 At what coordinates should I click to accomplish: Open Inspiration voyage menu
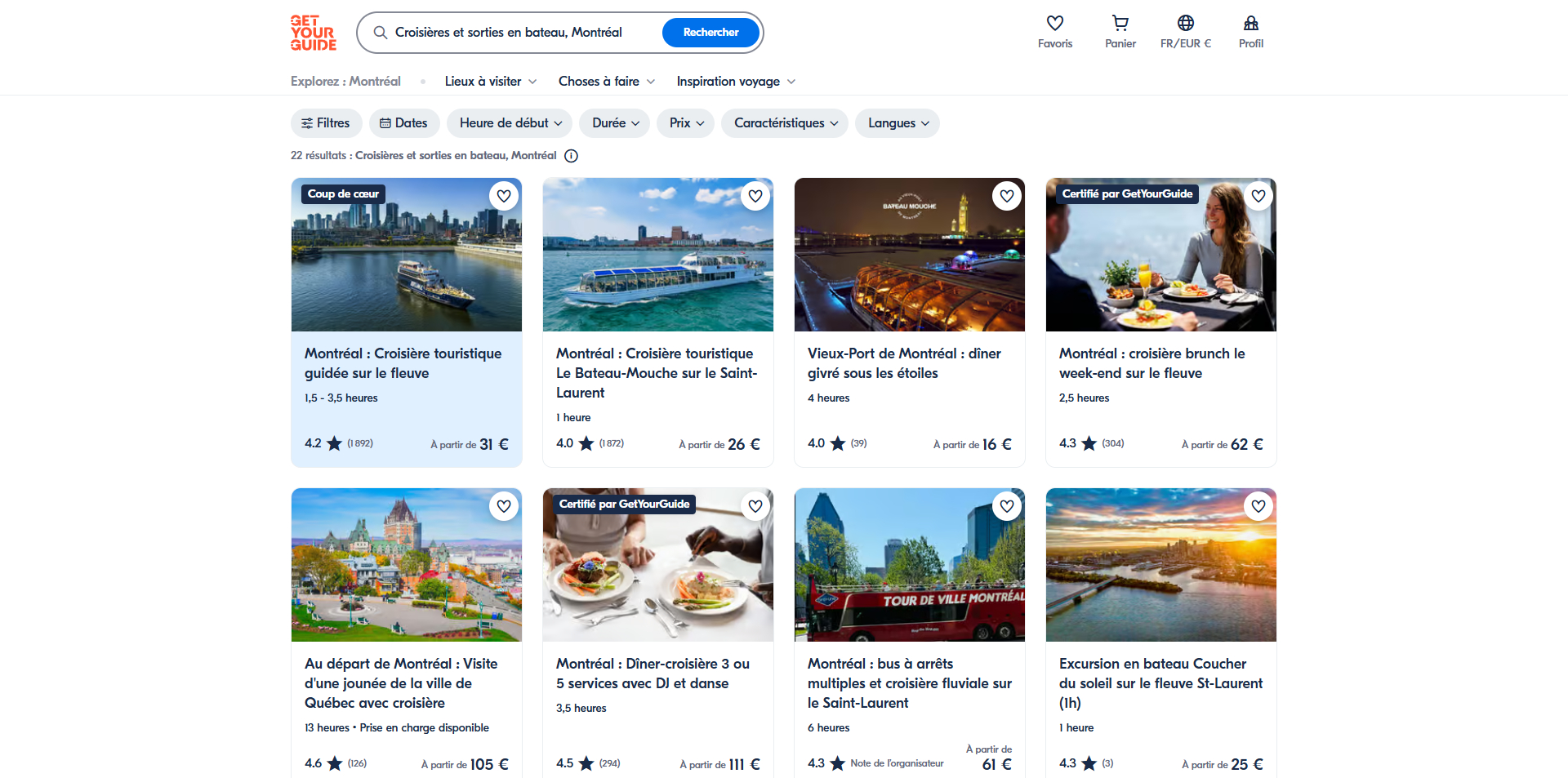(736, 82)
